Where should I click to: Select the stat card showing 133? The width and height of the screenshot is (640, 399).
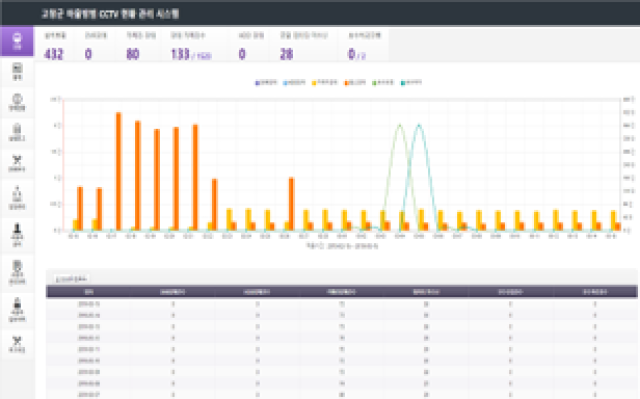point(192,45)
